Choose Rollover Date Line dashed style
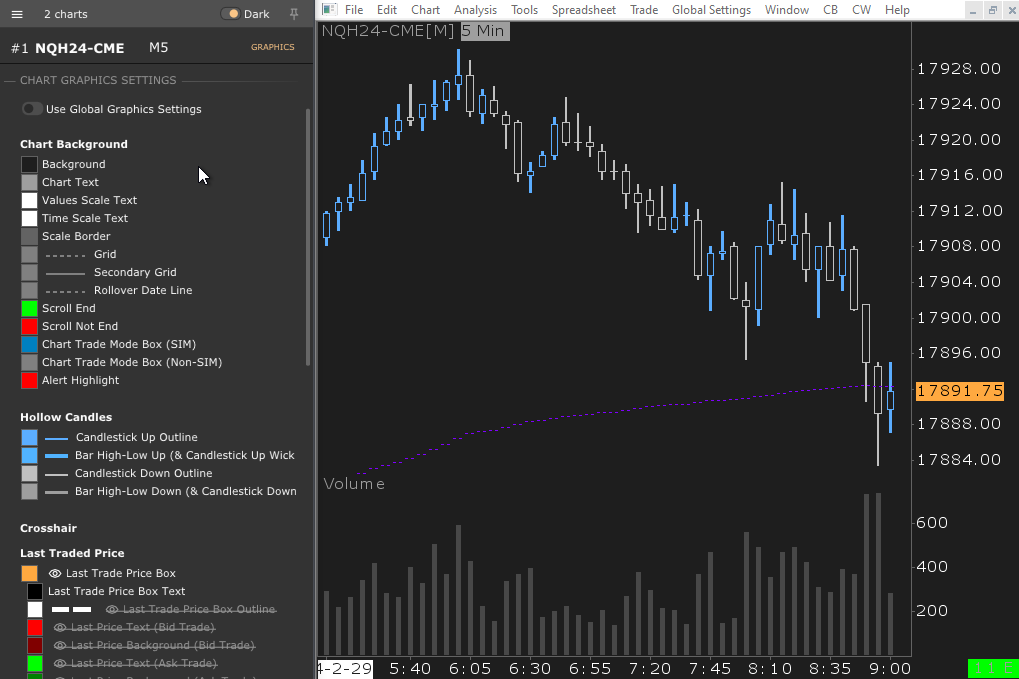1019x679 pixels. [x=66, y=291]
